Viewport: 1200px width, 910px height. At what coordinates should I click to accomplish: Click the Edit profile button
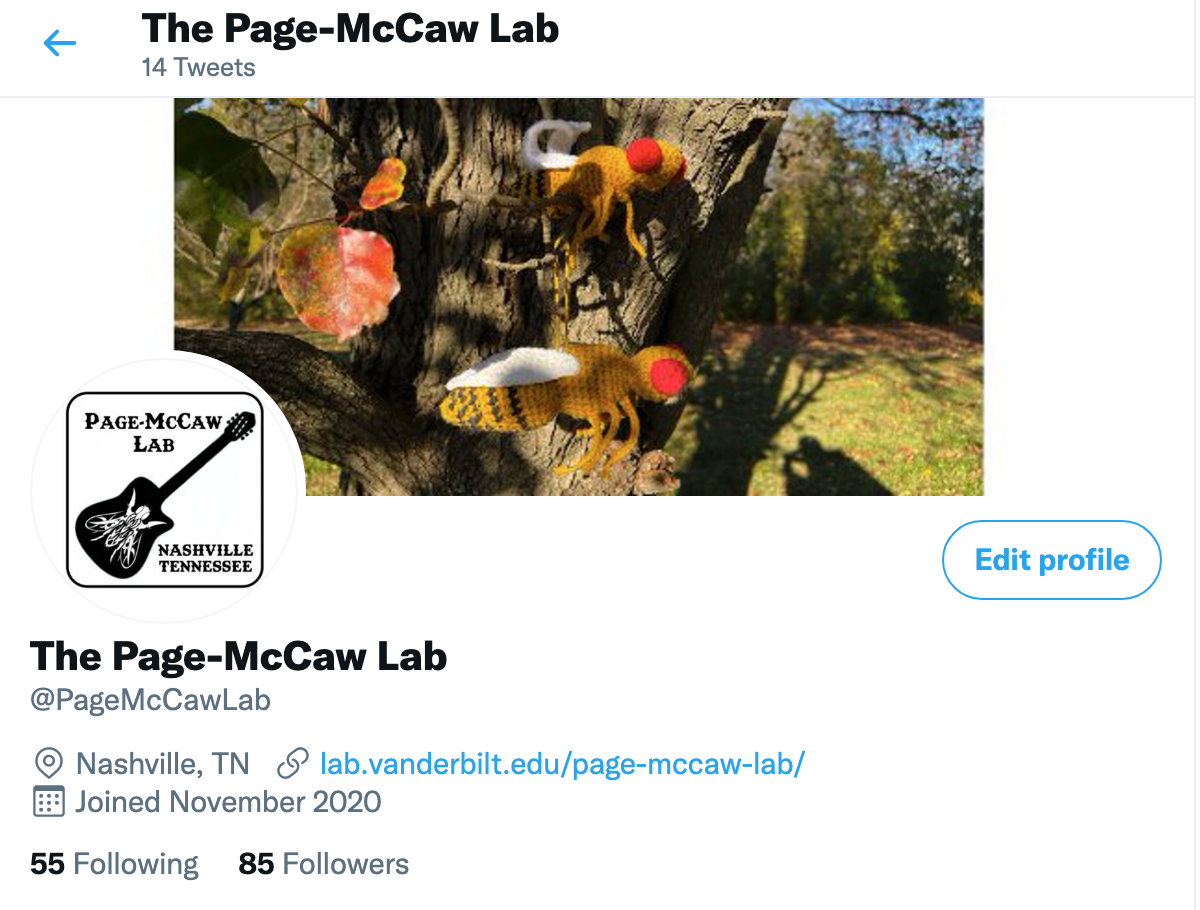point(1052,560)
